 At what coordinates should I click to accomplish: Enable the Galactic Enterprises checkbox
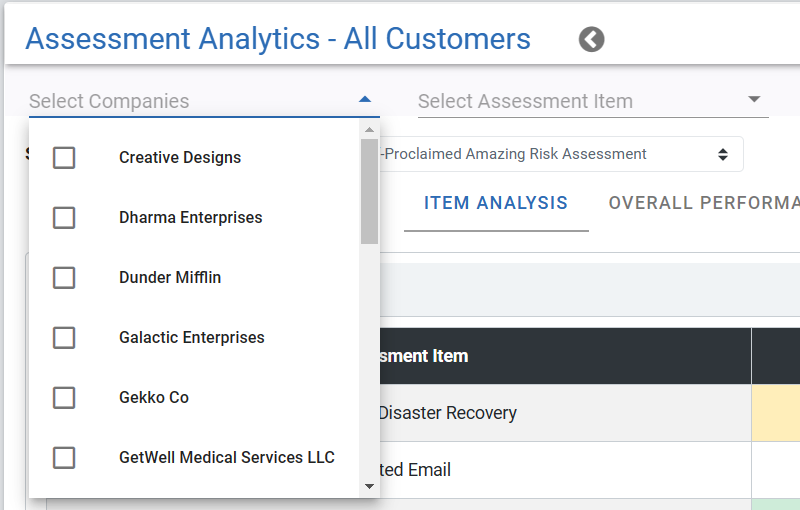[64, 338]
